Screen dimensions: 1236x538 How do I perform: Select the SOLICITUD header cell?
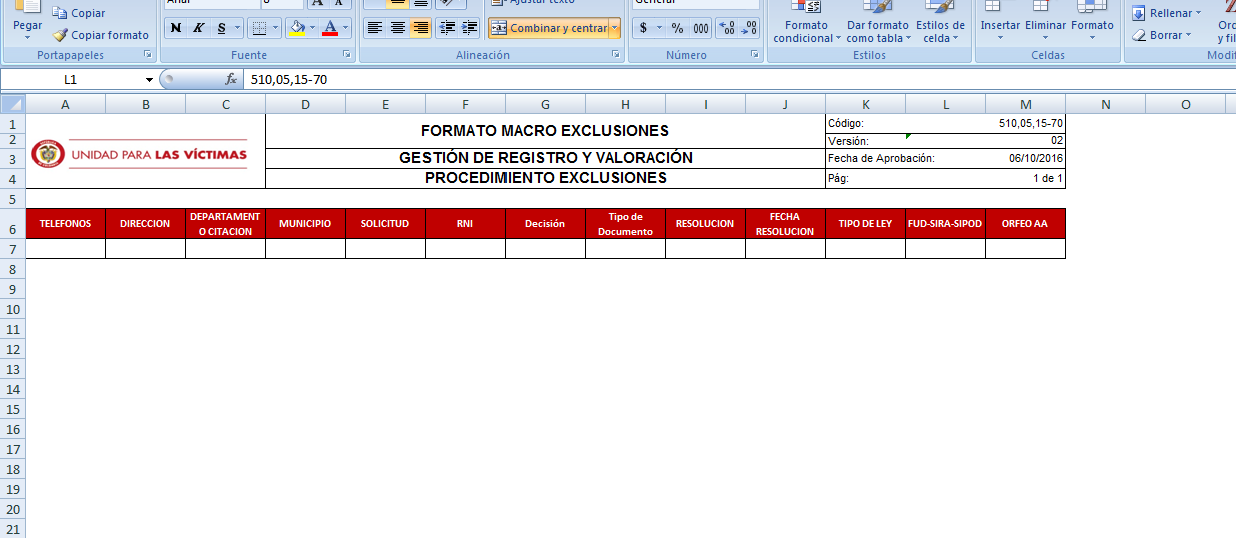coord(385,224)
